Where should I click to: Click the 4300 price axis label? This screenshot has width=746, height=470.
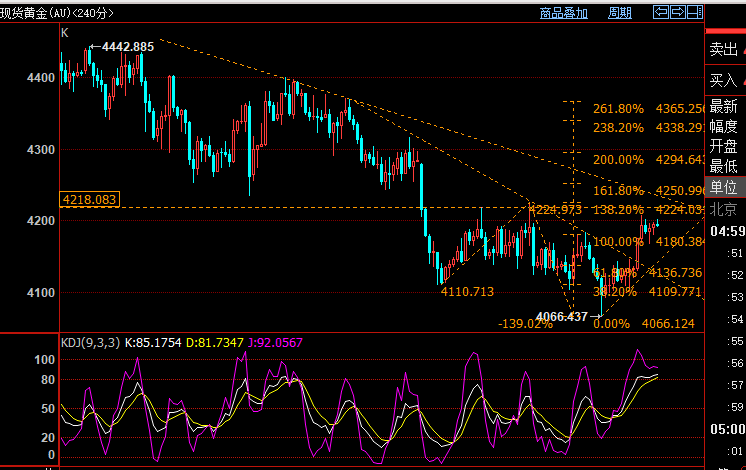tap(41, 150)
